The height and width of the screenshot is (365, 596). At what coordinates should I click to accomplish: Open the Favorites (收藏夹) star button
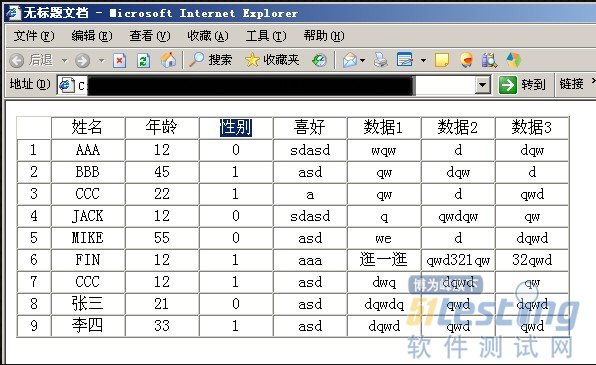click(272, 60)
